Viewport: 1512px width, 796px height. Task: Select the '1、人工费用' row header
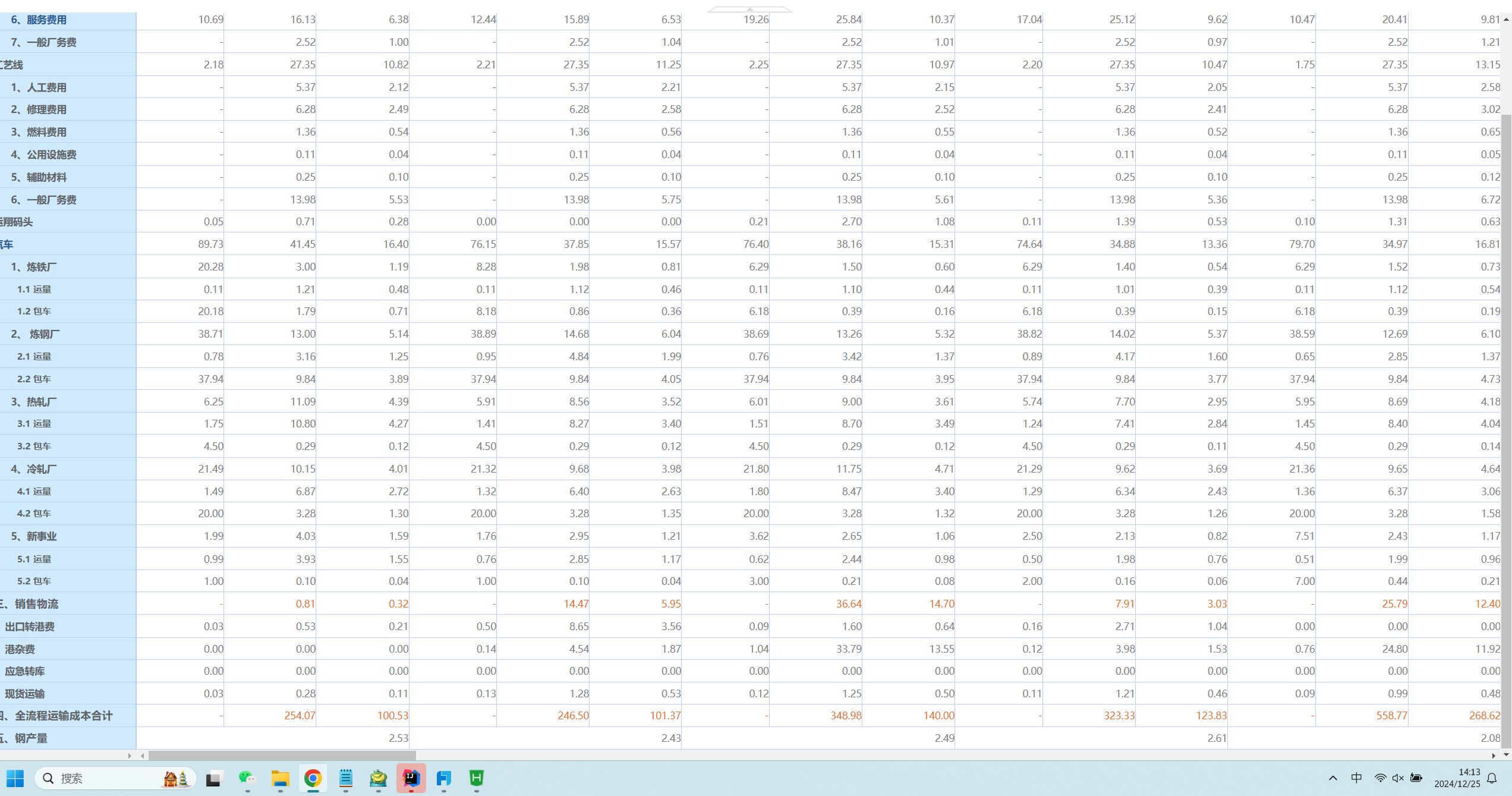(68, 87)
